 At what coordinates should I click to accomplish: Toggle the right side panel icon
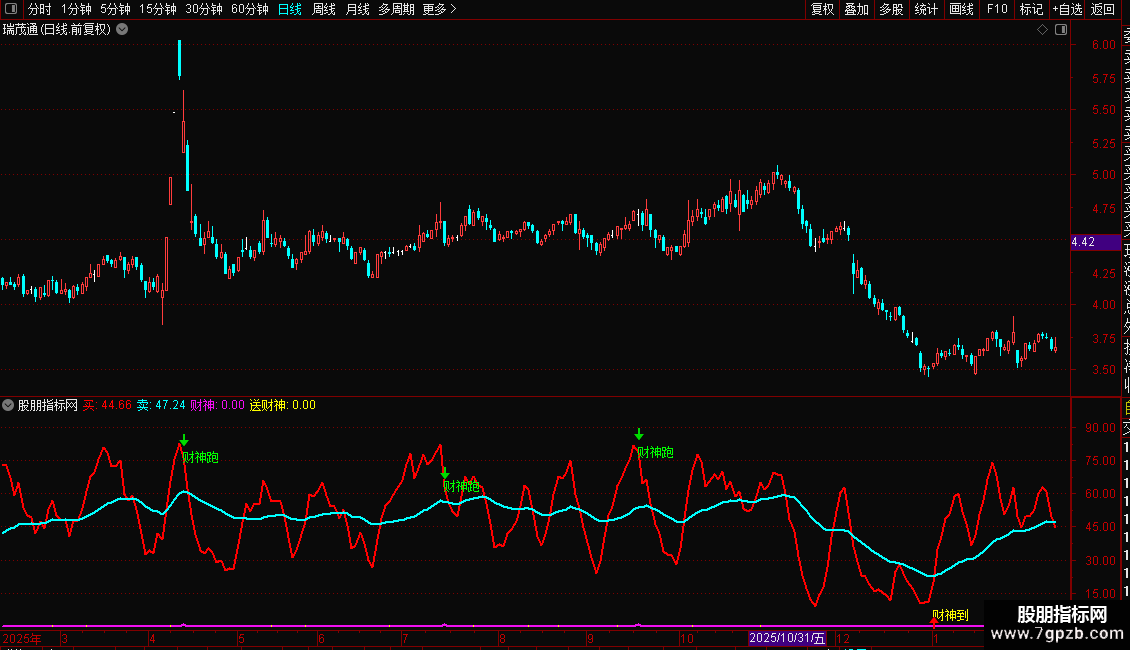point(1061,30)
